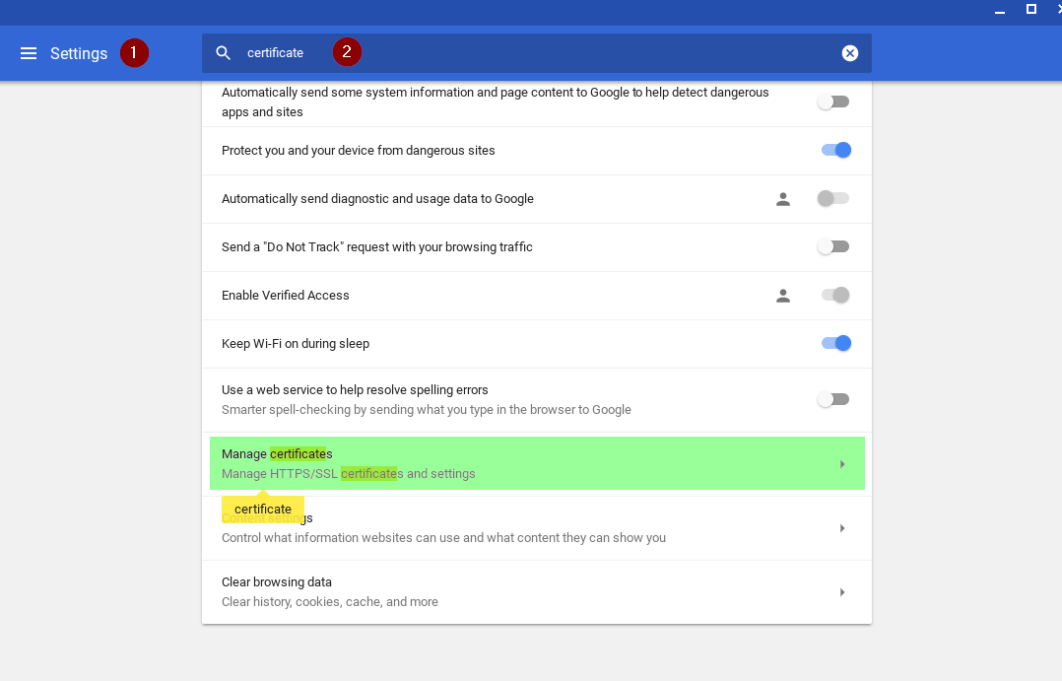The width and height of the screenshot is (1062, 681).
Task: Toggle Enable Verified Access
Action: [x=833, y=294]
